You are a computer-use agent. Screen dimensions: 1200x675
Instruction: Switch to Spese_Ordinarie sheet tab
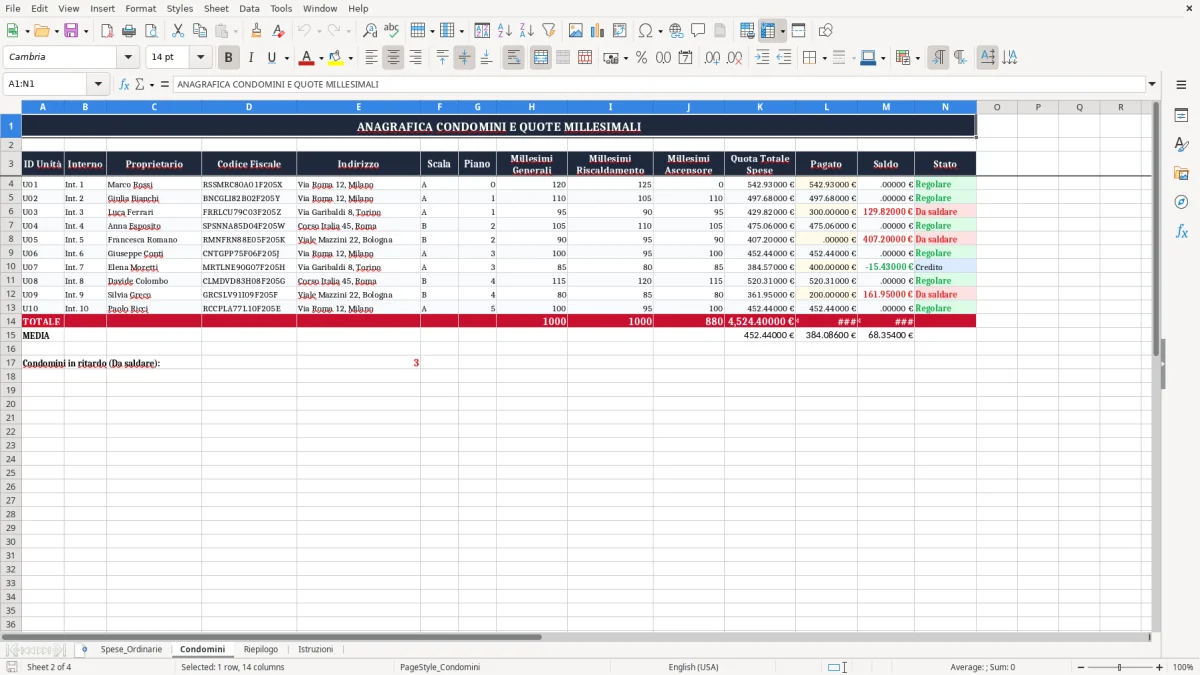131,649
